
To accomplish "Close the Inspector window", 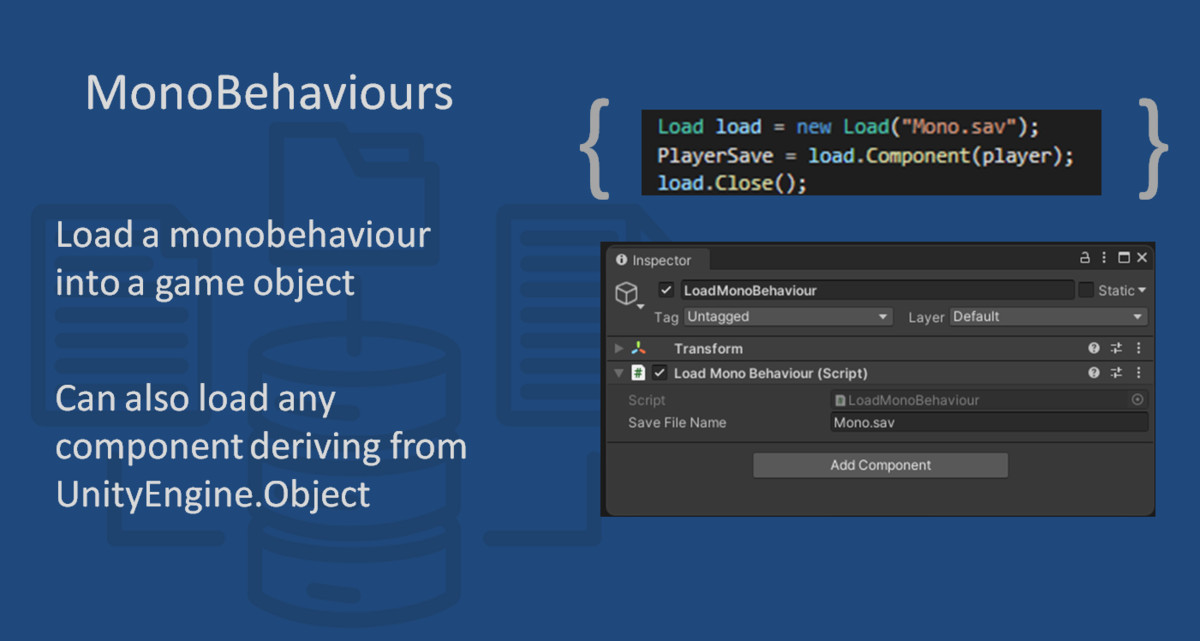I will coord(1142,258).
